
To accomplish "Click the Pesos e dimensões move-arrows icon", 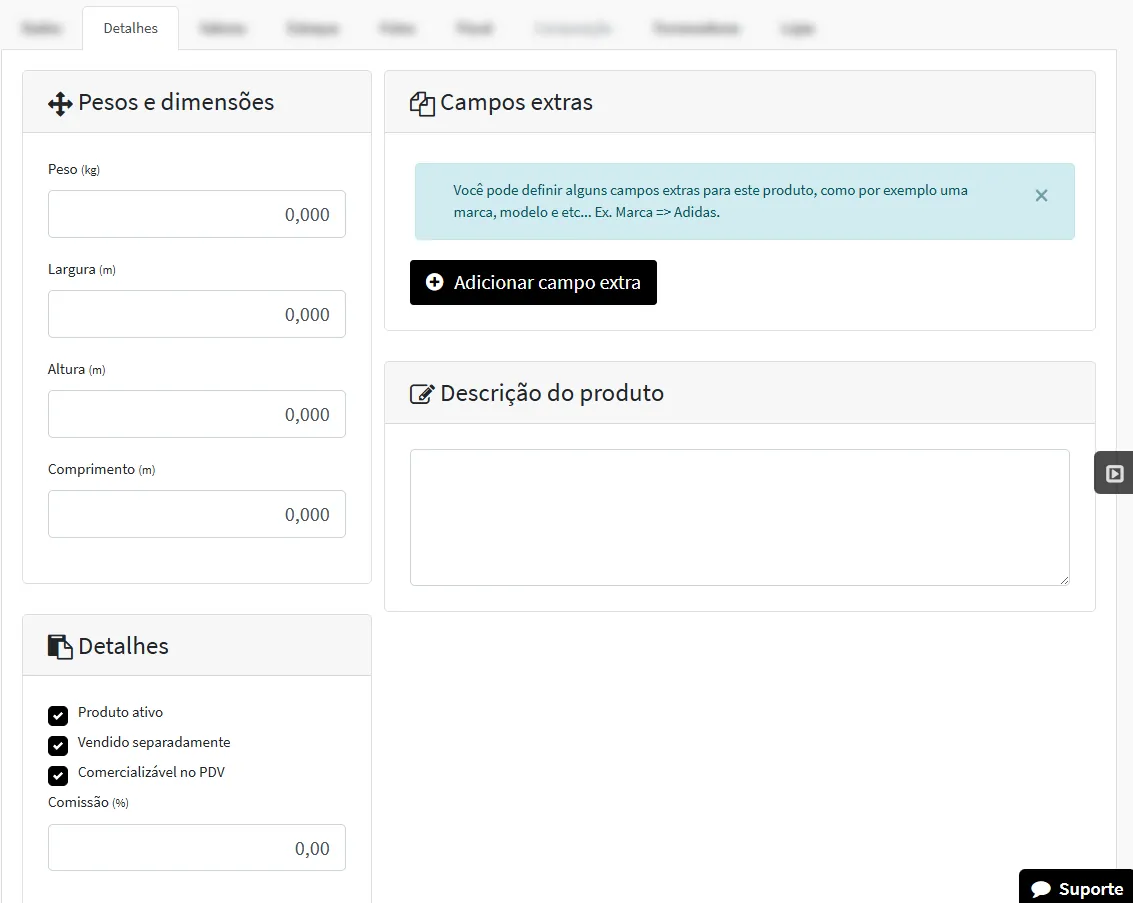I will (60, 103).
